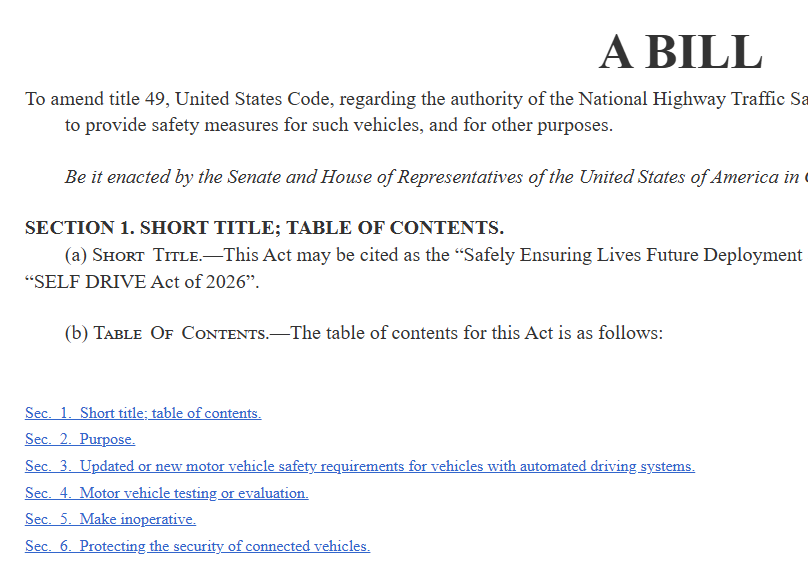
Task: Click the "To amend title 49" opening text
Action: (98, 99)
